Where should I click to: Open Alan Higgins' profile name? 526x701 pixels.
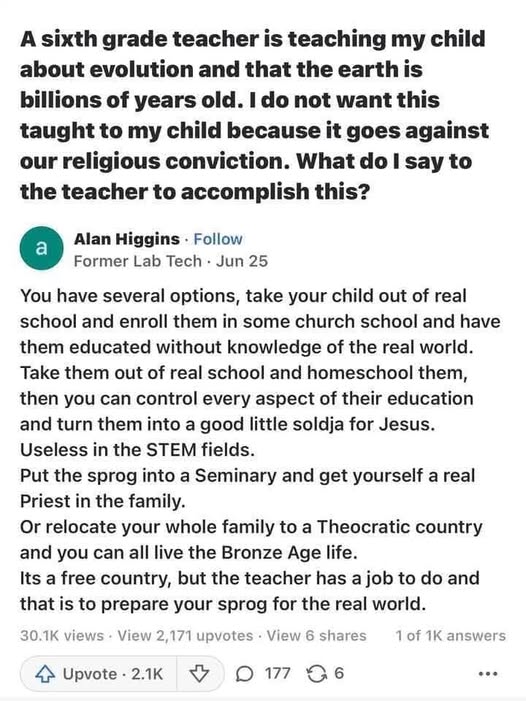[126, 239]
